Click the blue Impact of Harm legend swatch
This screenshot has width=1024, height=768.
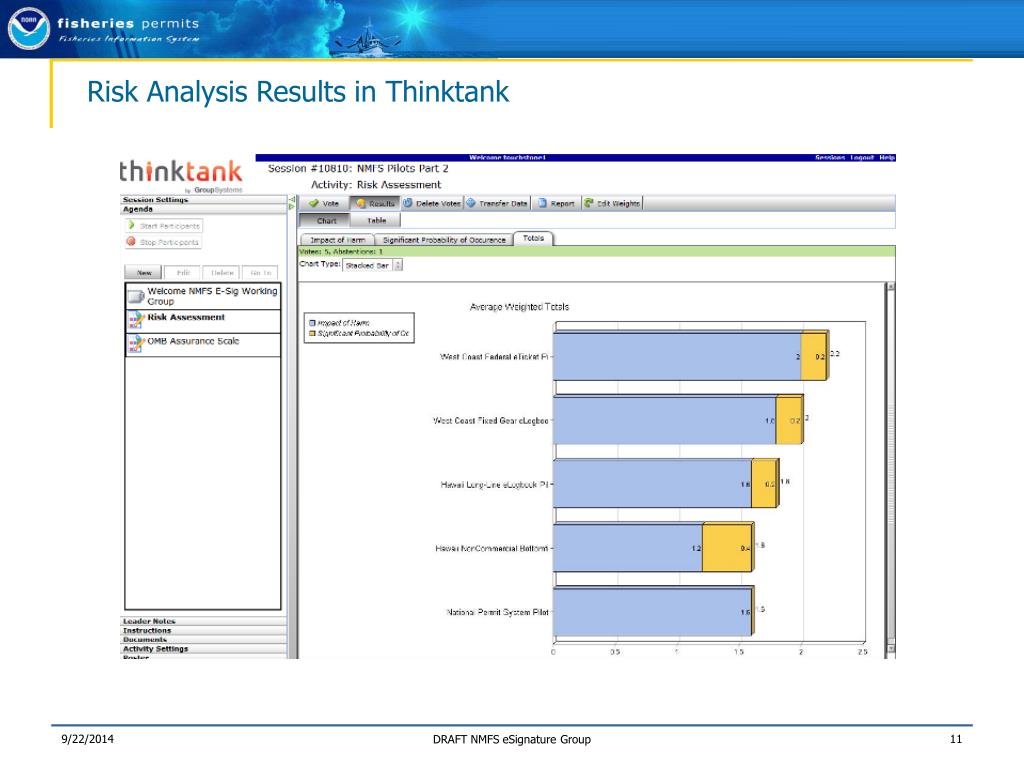(x=312, y=323)
